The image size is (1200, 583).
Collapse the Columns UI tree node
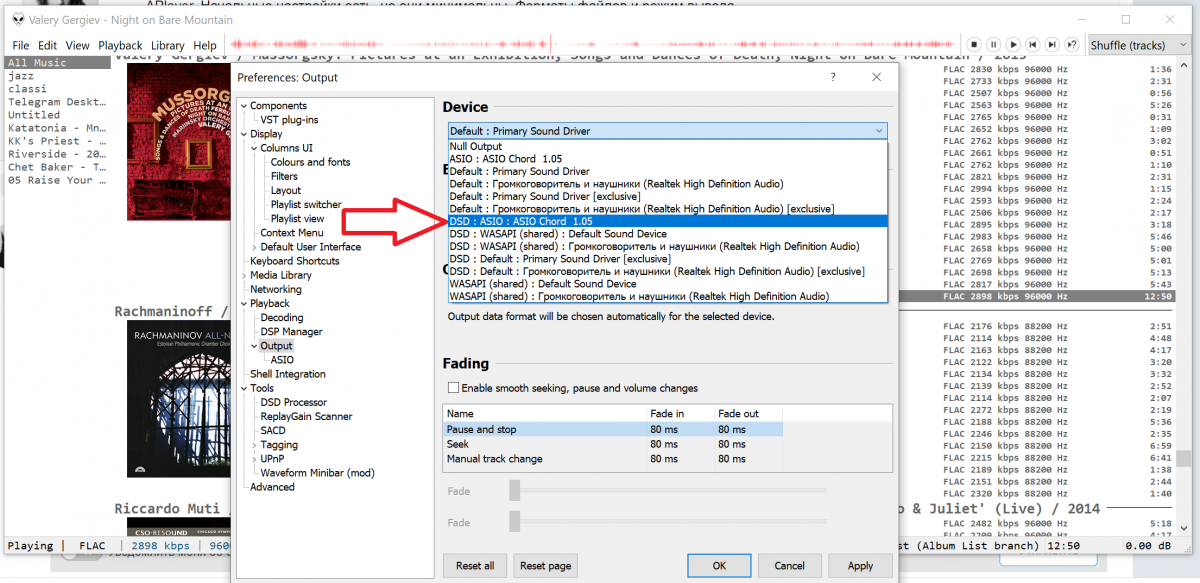(x=254, y=148)
